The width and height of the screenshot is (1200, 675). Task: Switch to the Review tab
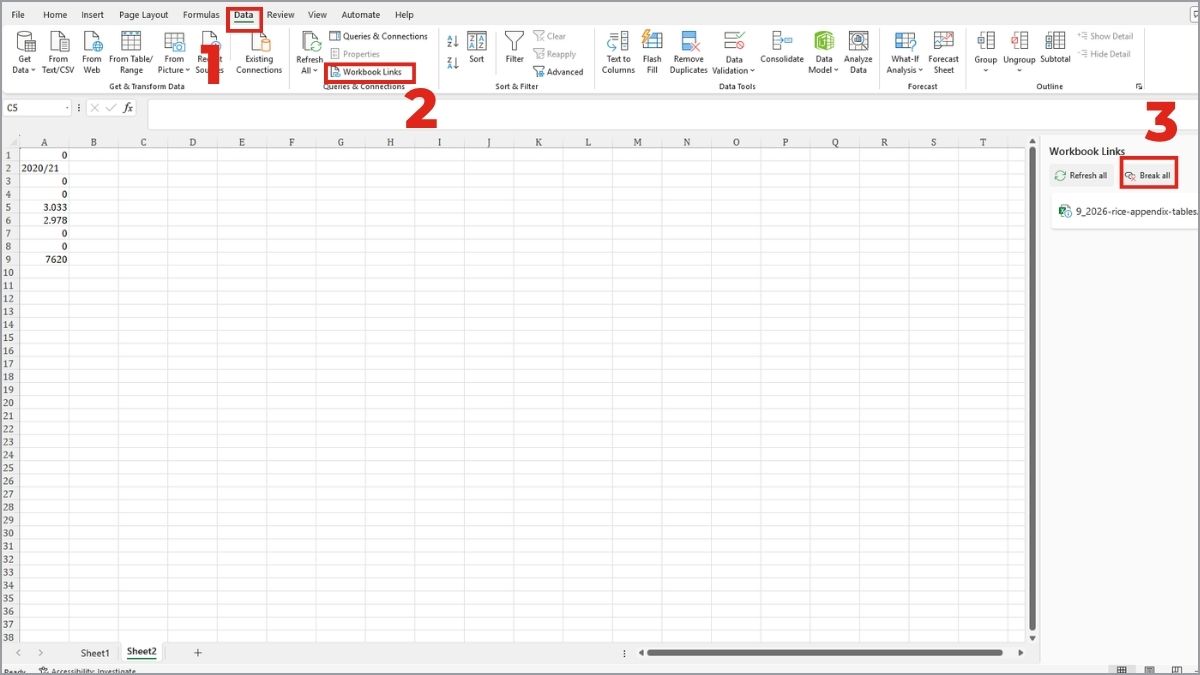pyautogui.click(x=281, y=15)
